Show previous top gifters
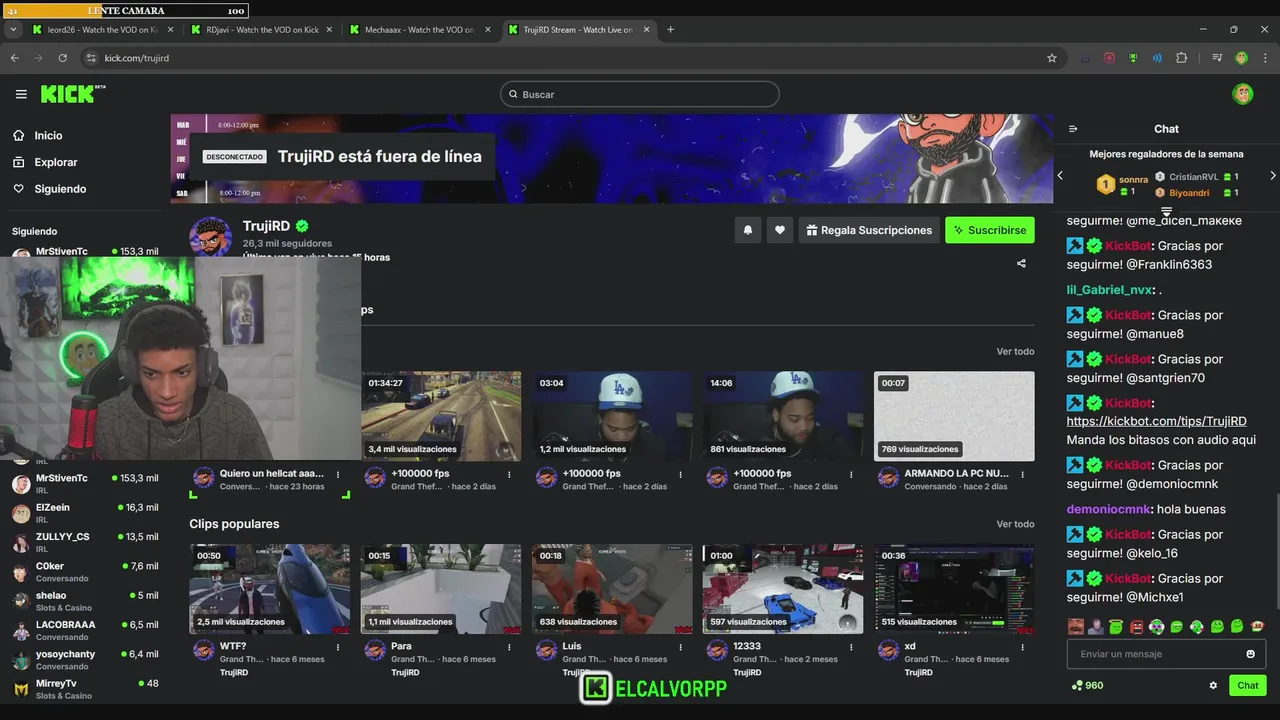 tap(1061, 175)
